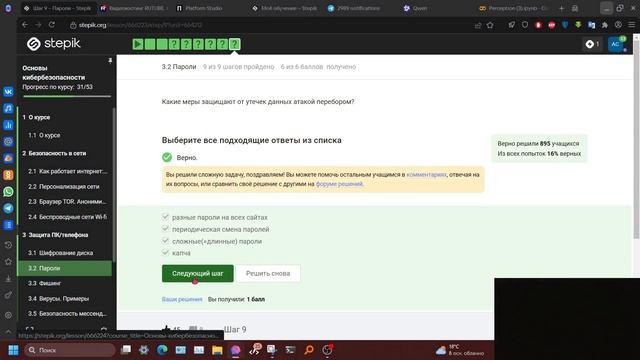Viewport: 640px width, 360px height.
Task: Click the course progress bar
Action: (x=67, y=96)
